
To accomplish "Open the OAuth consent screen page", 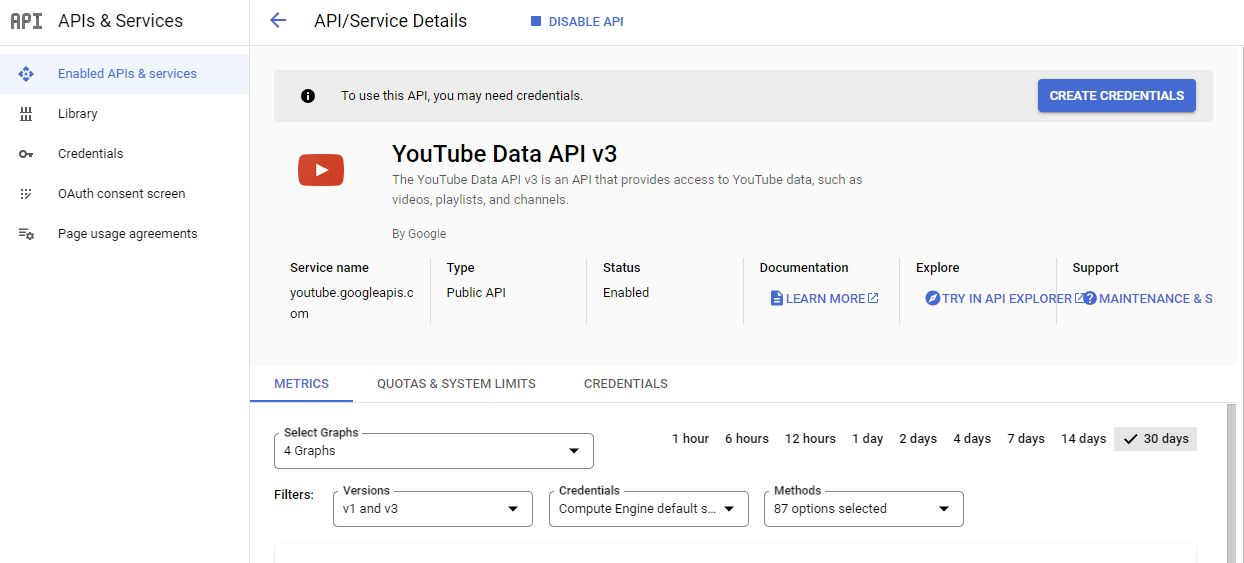I will coord(124,194).
